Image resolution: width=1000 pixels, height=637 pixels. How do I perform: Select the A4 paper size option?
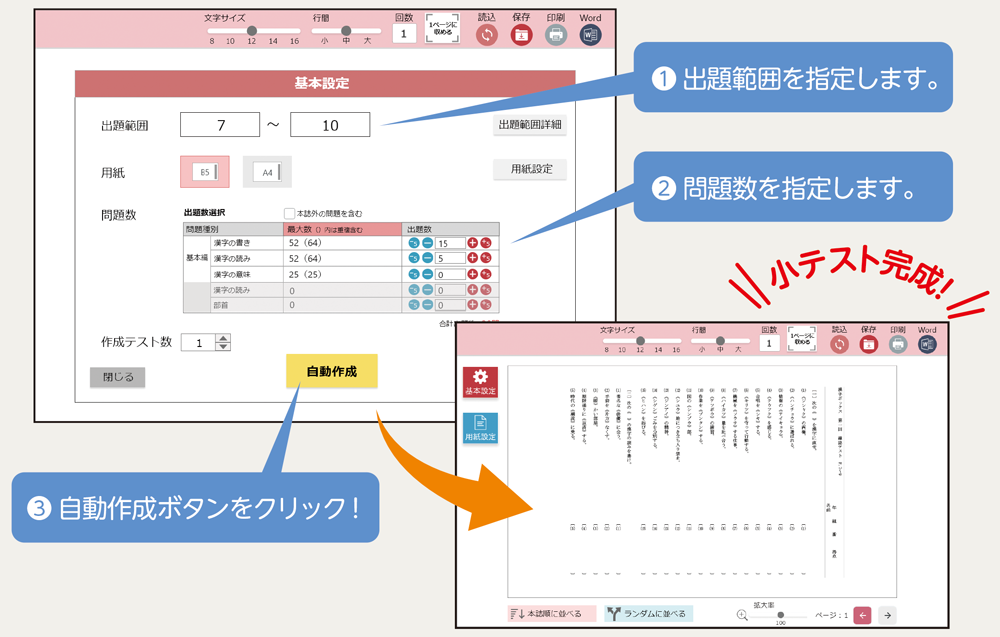click(x=268, y=172)
